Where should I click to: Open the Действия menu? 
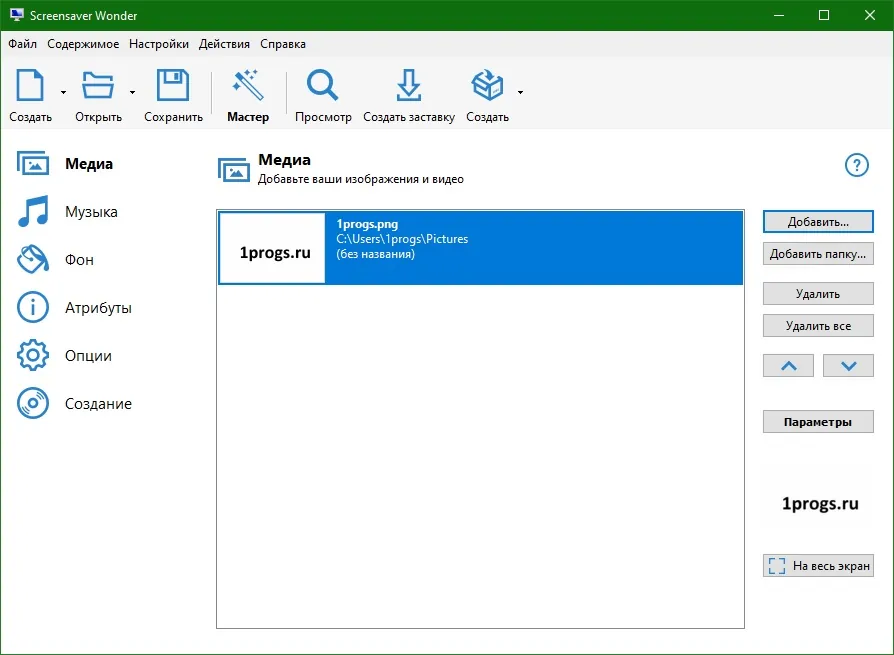click(x=224, y=44)
